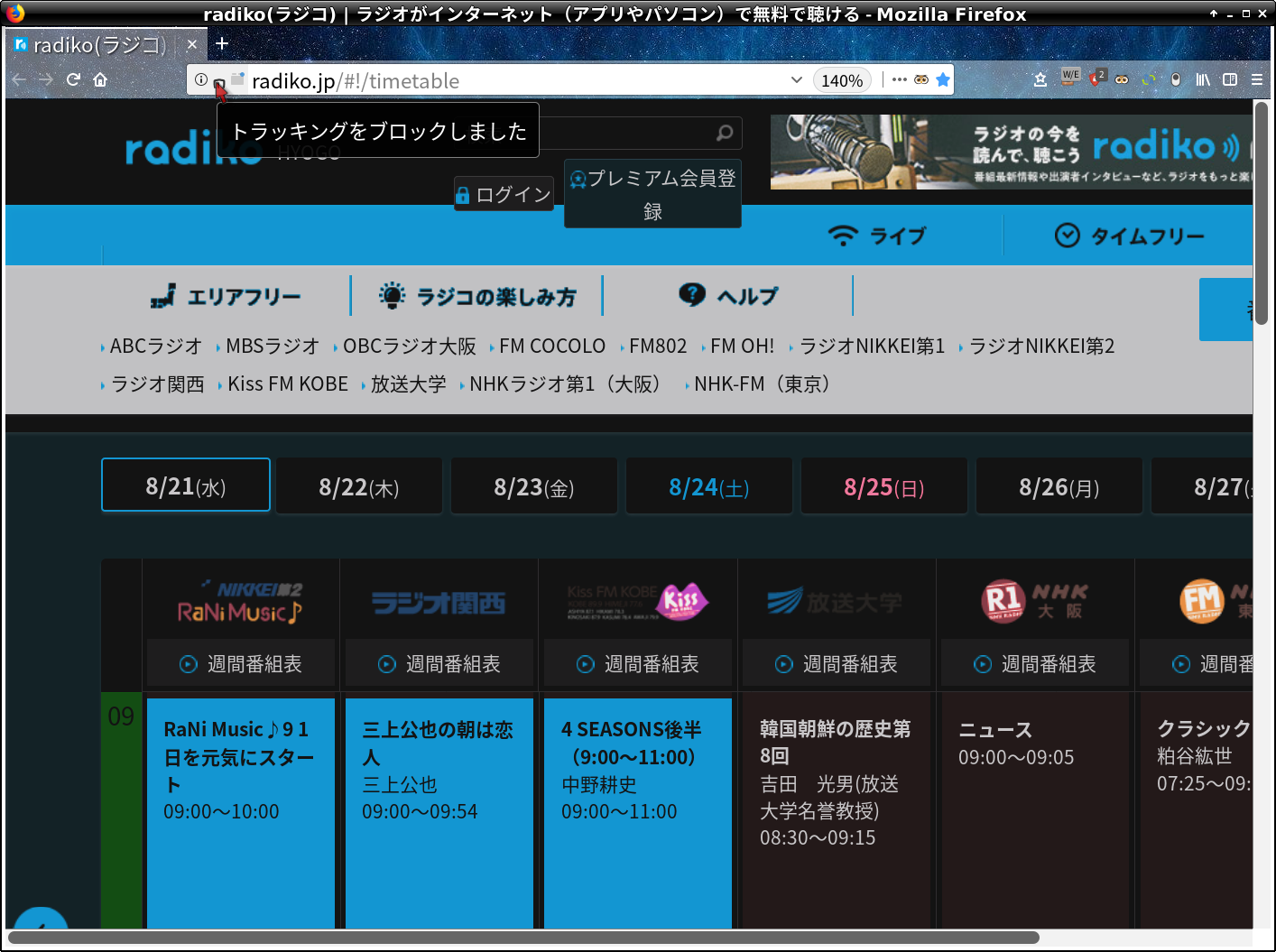
Task: Open 週間番組表 under Kiss FM KOBE
Action: click(x=638, y=664)
